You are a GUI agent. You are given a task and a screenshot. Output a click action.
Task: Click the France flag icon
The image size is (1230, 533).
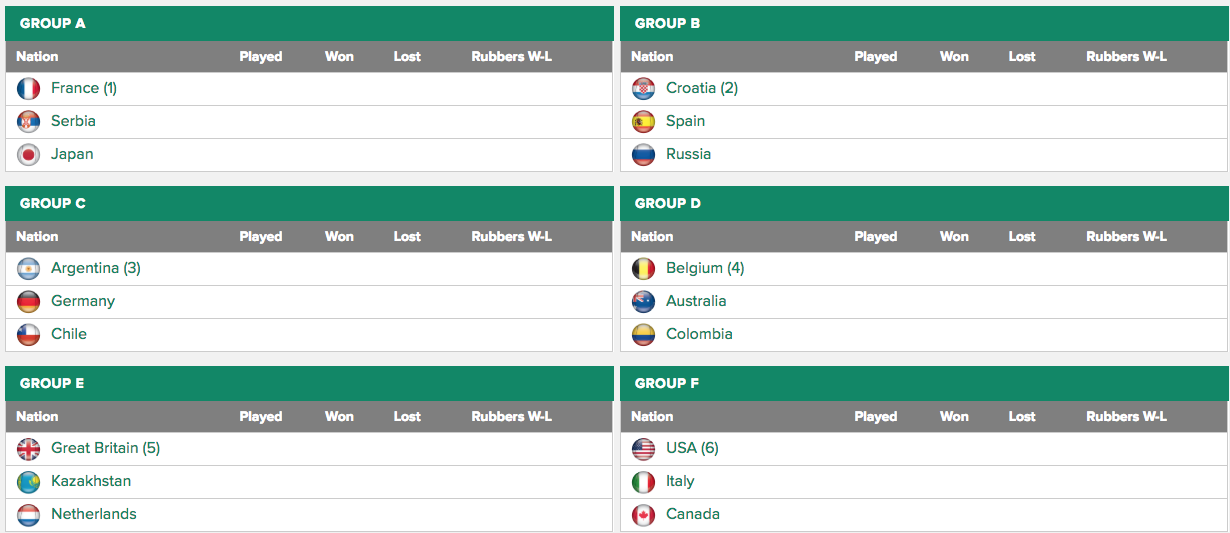point(28,88)
